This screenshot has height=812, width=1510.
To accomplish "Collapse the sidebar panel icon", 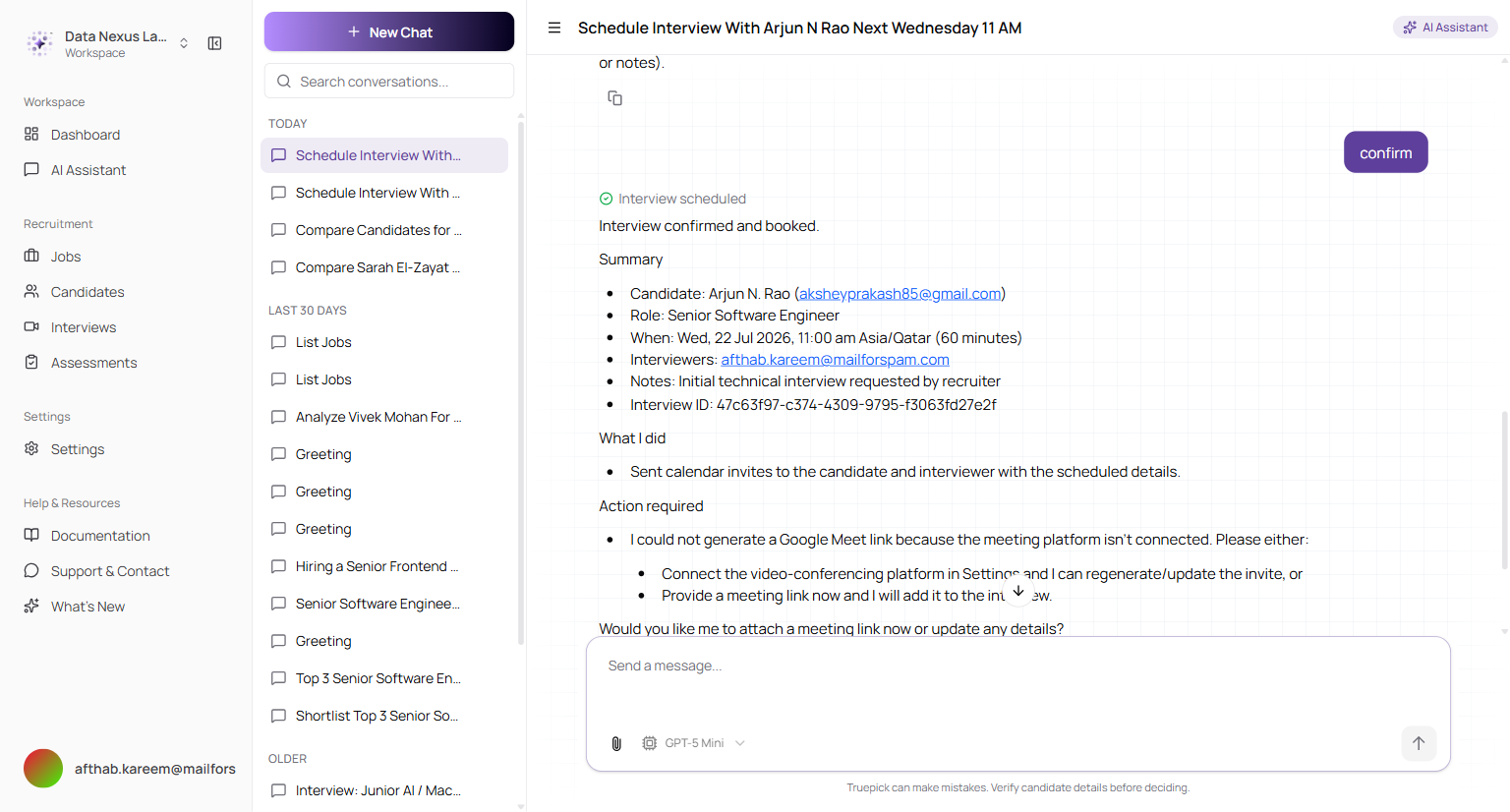I will [214, 43].
